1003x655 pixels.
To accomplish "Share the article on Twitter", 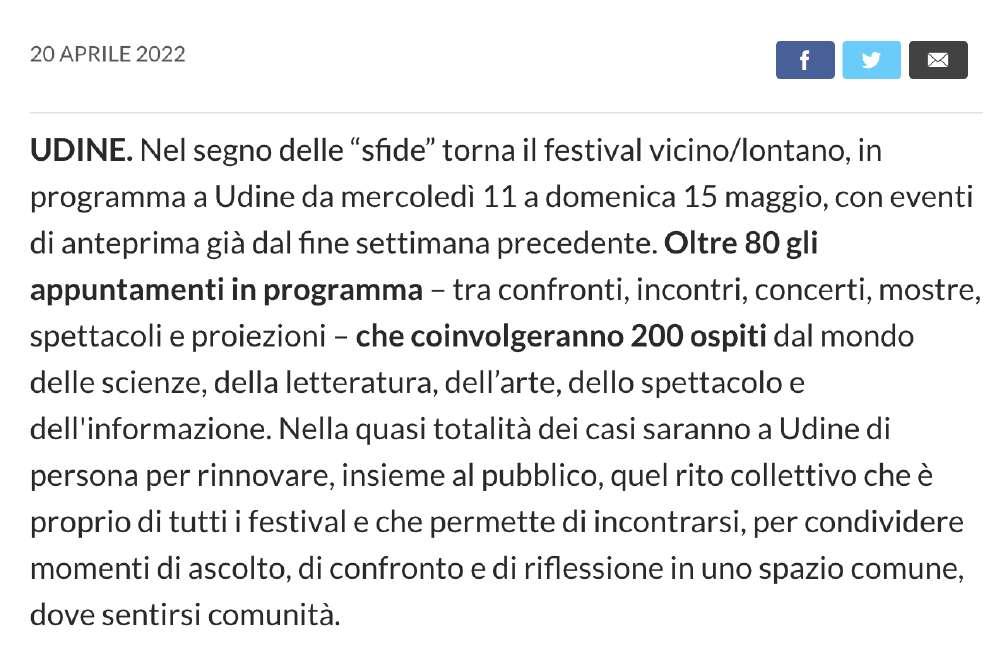I will [x=871, y=60].
